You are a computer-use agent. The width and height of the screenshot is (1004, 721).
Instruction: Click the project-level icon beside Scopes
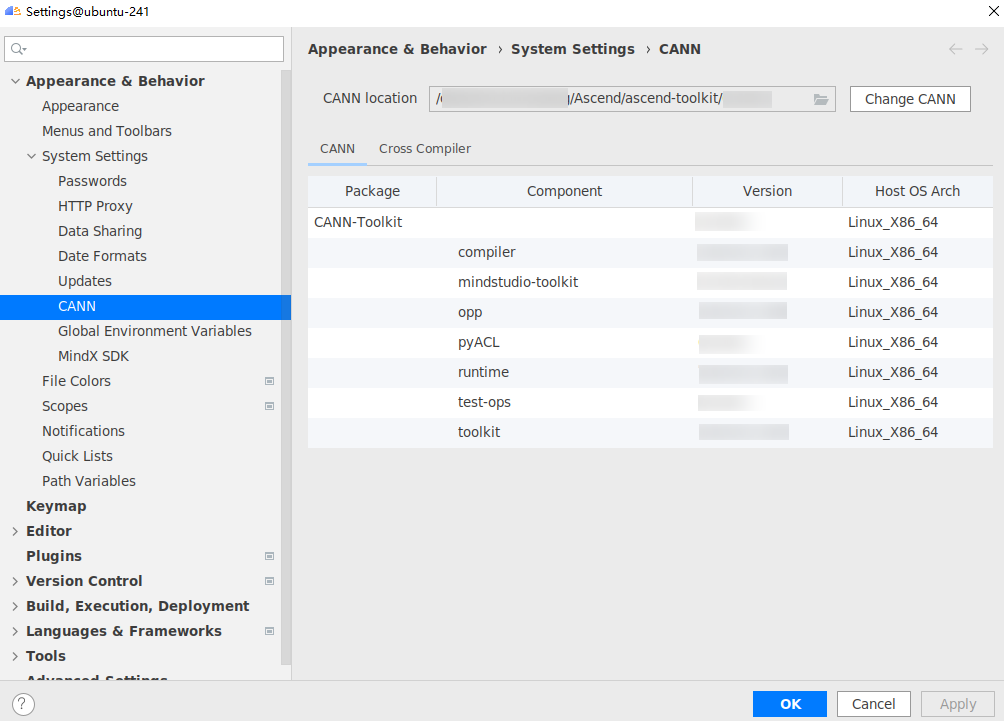(270, 406)
